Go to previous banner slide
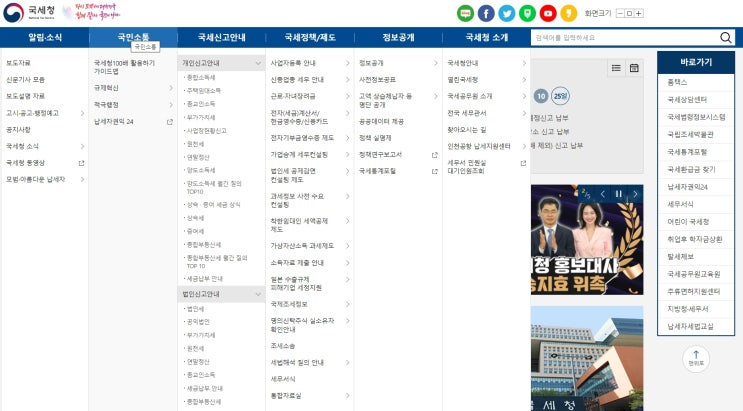The width and height of the screenshot is (743, 411). coord(603,193)
